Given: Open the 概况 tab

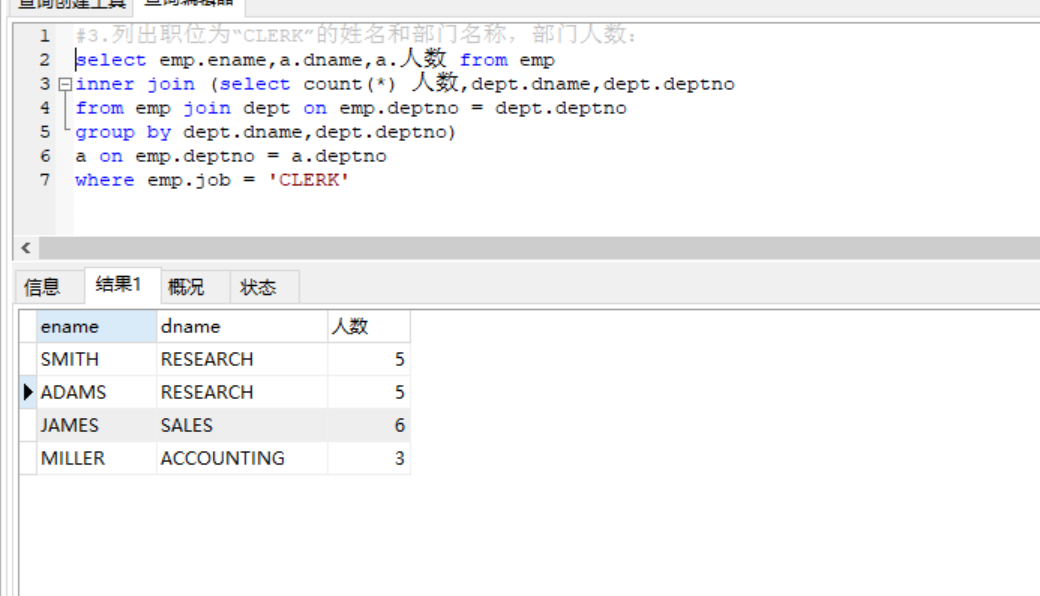Looking at the screenshot, I should (186, 287).
